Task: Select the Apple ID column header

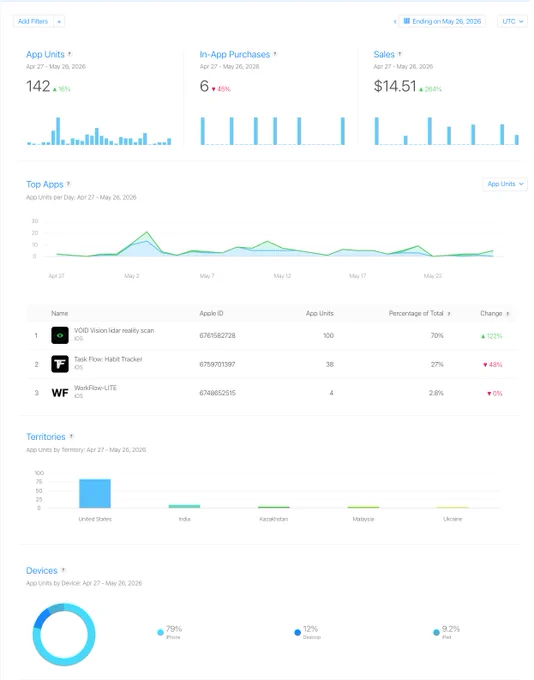Action: point(211,313)
